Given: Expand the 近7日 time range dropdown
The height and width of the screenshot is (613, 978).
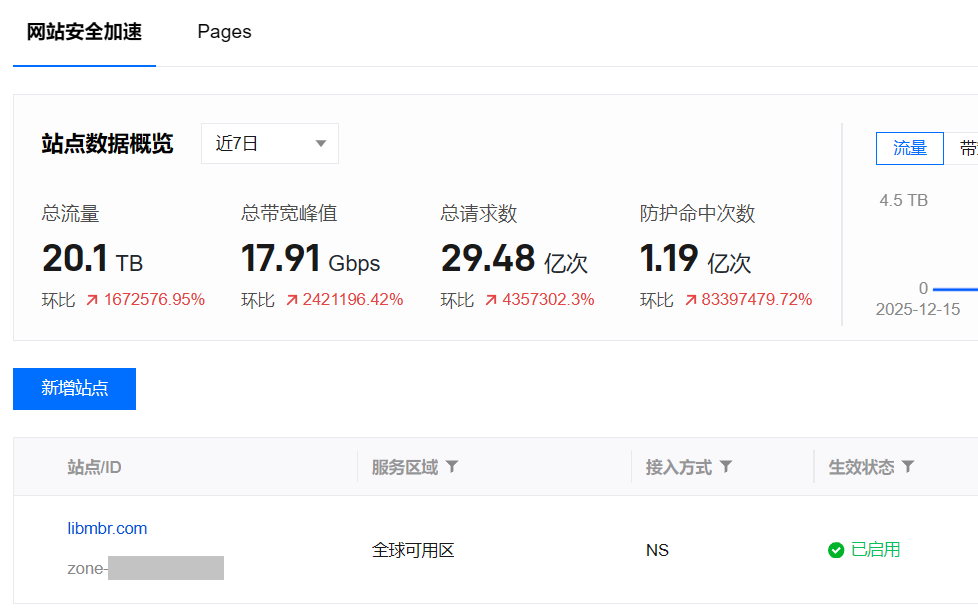Looking at the screenshot, I should 270,144.
